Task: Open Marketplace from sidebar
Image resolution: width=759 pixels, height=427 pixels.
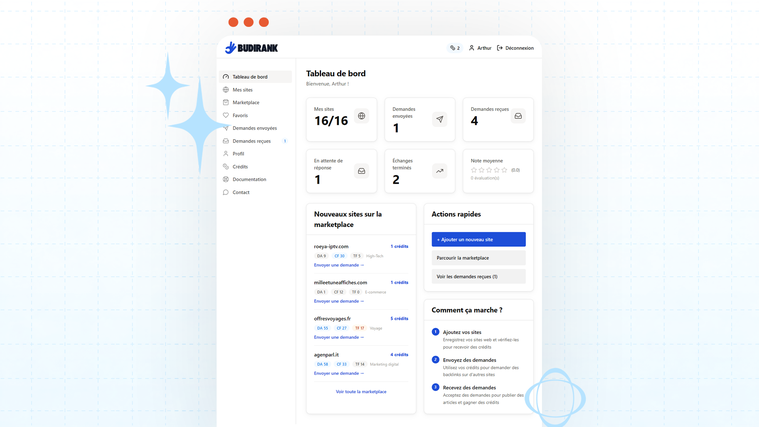Action: click(x=255, y=102)
